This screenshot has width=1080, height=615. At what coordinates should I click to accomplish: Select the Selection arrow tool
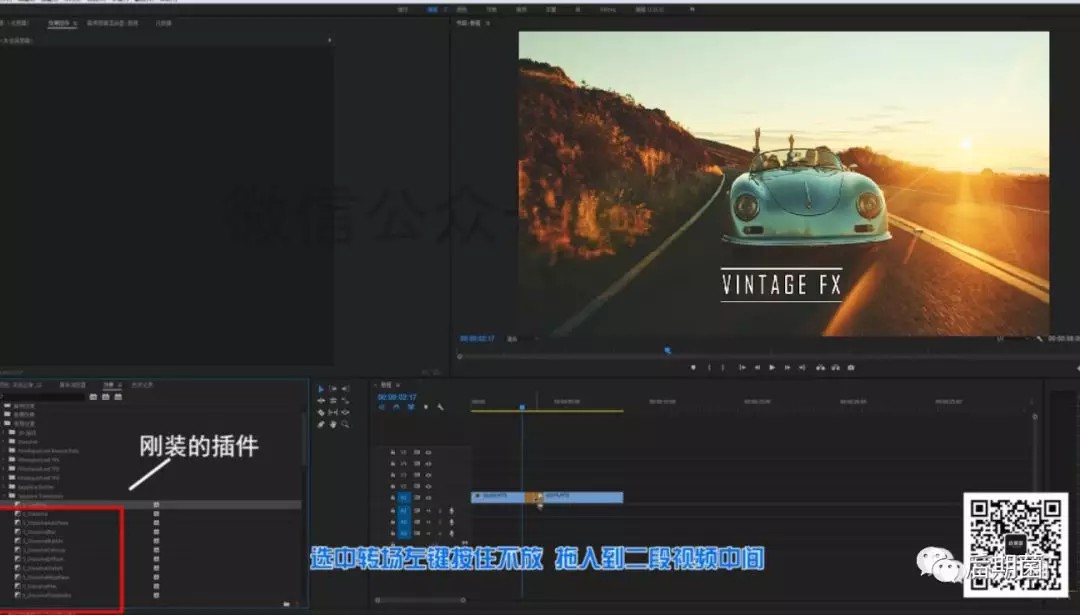coord(321,388)
